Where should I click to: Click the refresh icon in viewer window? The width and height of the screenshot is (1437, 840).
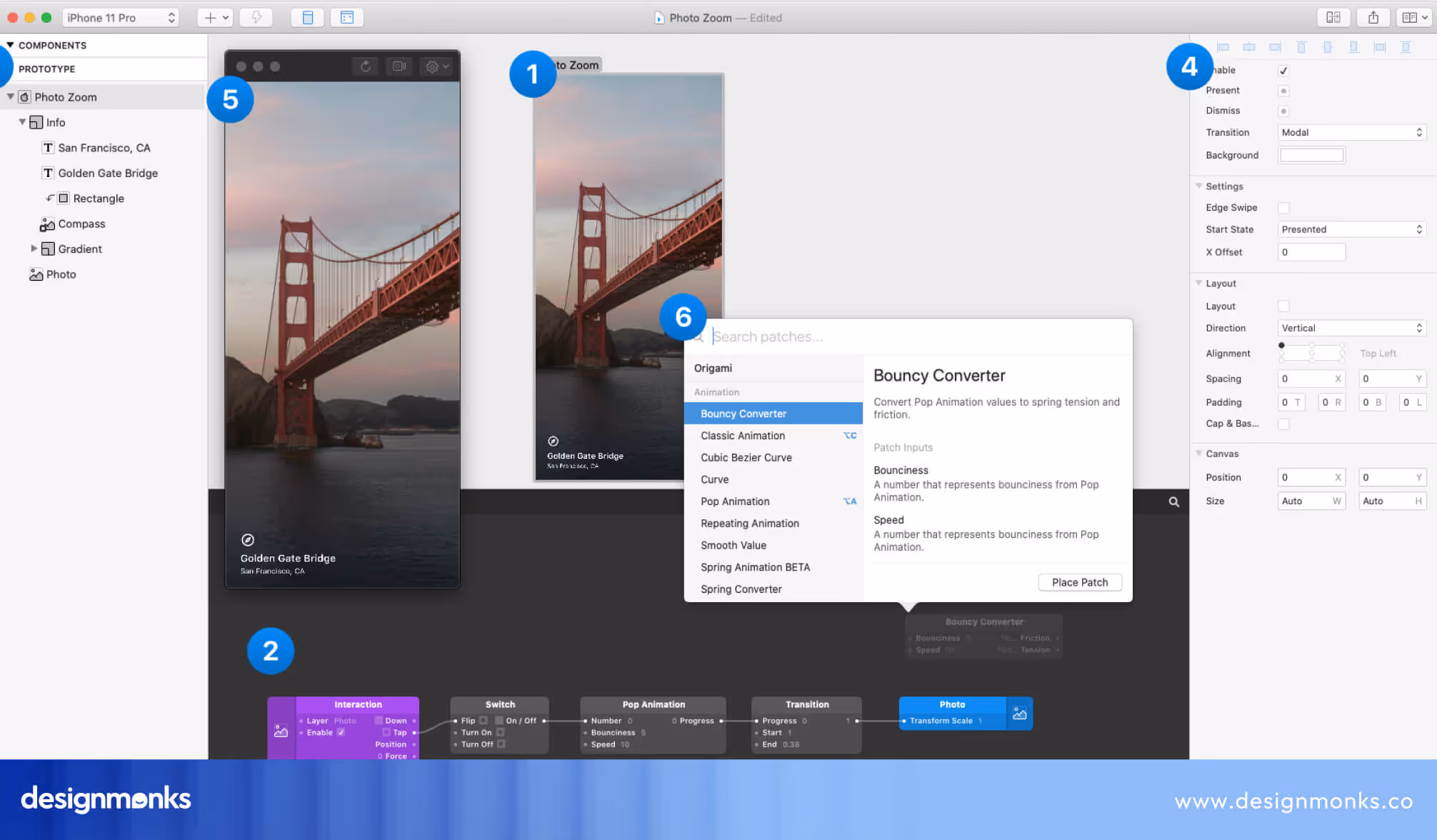pos(365,66)
